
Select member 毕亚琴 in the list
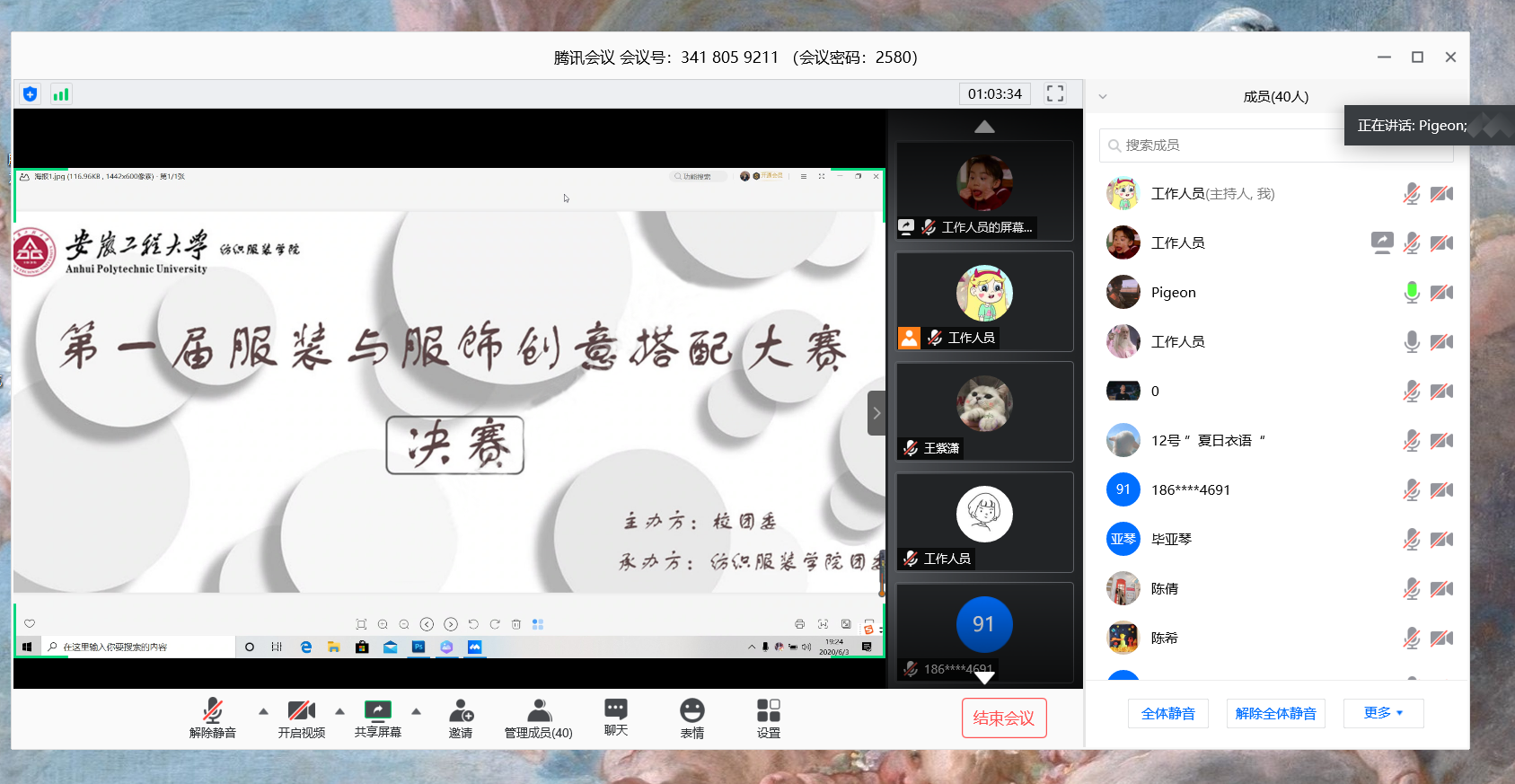click(1172, 540)
